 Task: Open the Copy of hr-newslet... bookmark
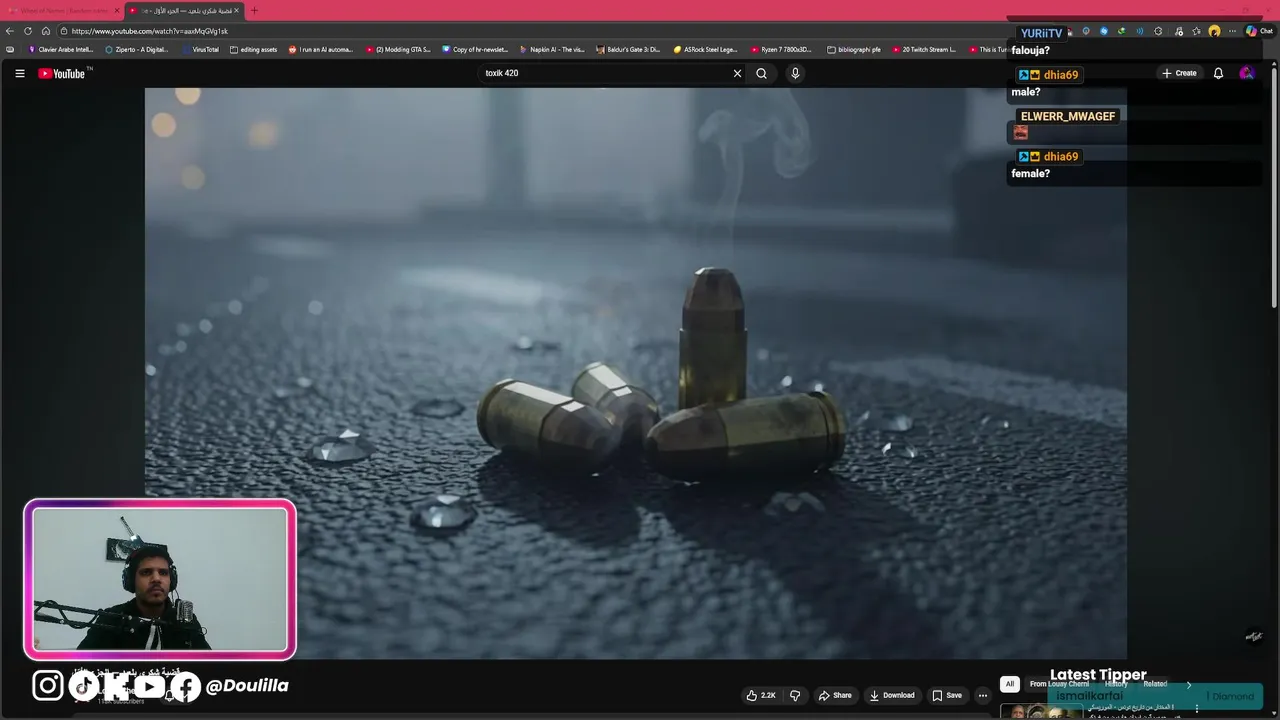475,49
